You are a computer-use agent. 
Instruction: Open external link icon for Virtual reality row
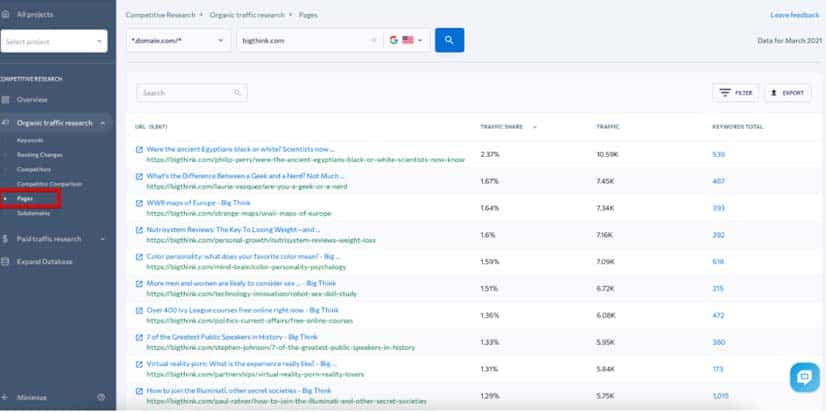pyautogui.click(x=140, y=365)
